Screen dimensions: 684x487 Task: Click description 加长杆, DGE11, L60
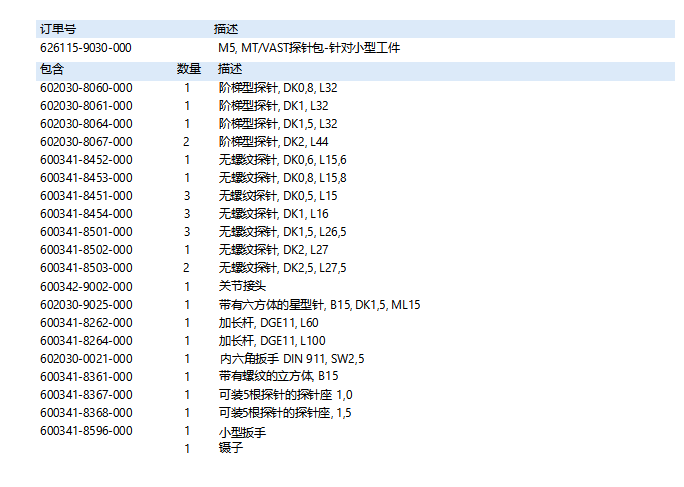pos(268,322)
